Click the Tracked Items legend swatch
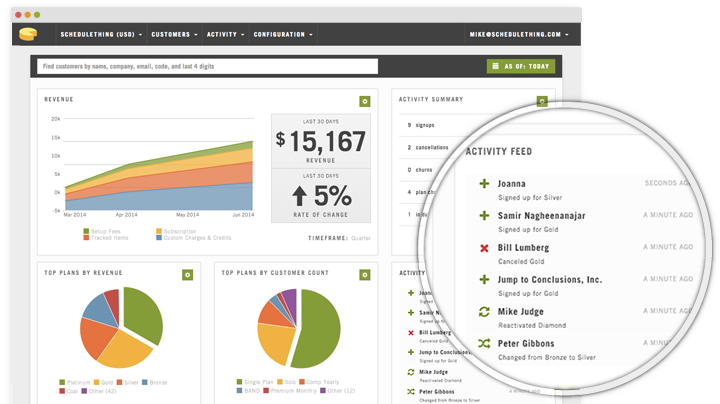 tap(86, 238)
